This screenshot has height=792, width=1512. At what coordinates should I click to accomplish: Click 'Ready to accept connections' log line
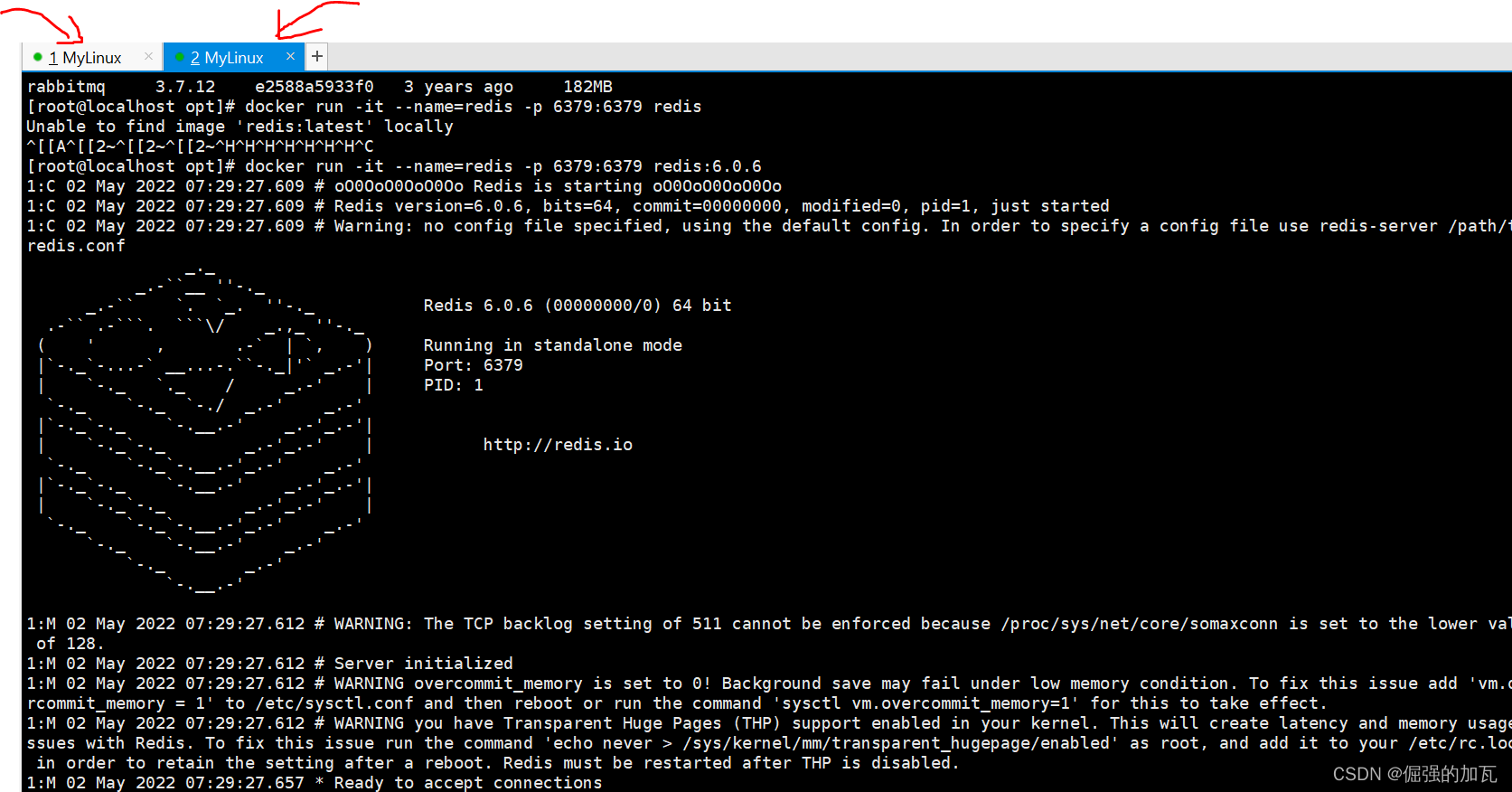[314, 783]
